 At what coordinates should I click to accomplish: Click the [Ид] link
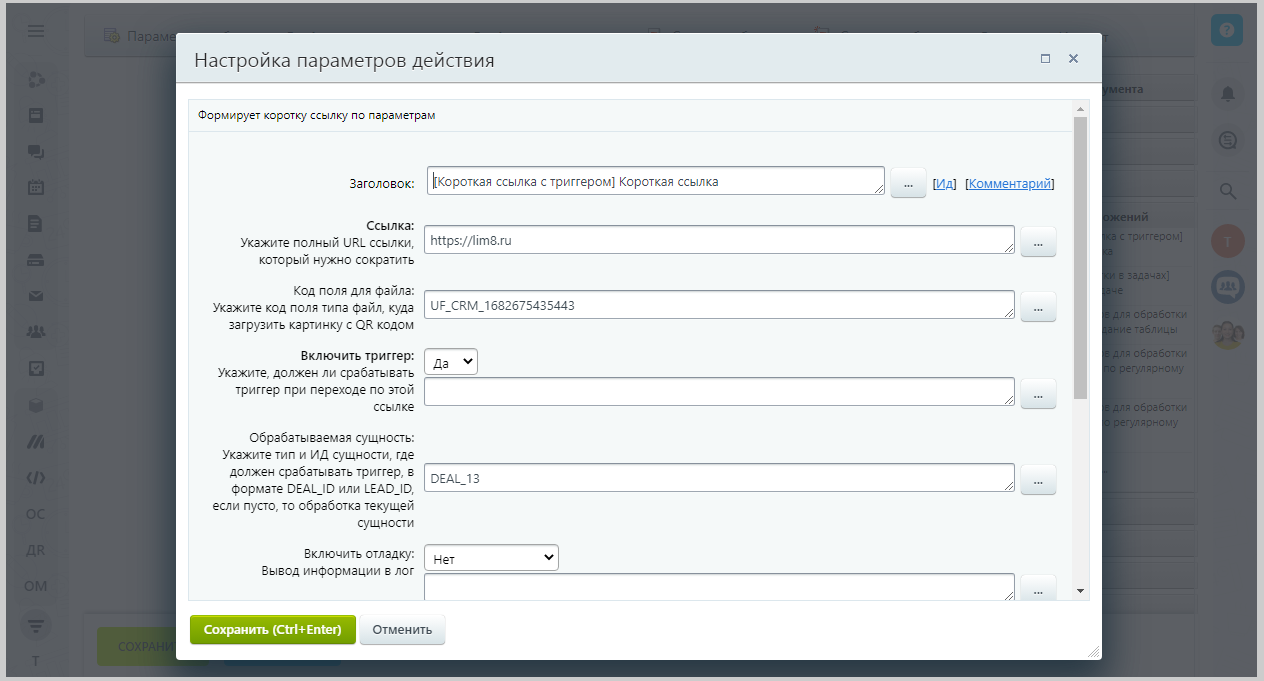[x=944, y=184]
